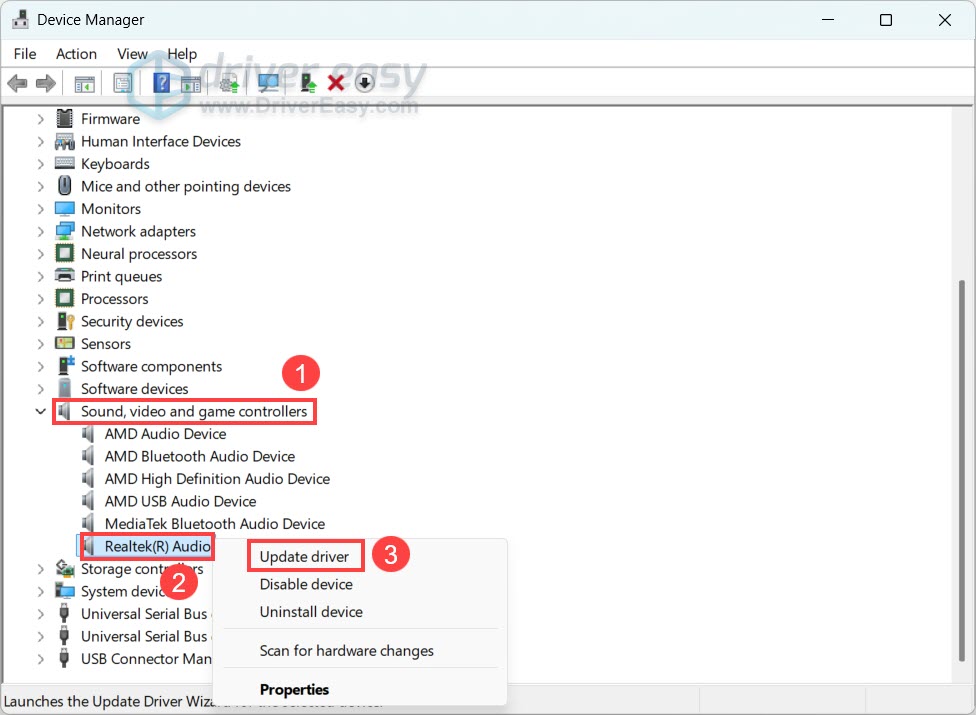976x715 pixels.
Task: Select the Human Interface Devices label
Action: (x=161, y=141)
